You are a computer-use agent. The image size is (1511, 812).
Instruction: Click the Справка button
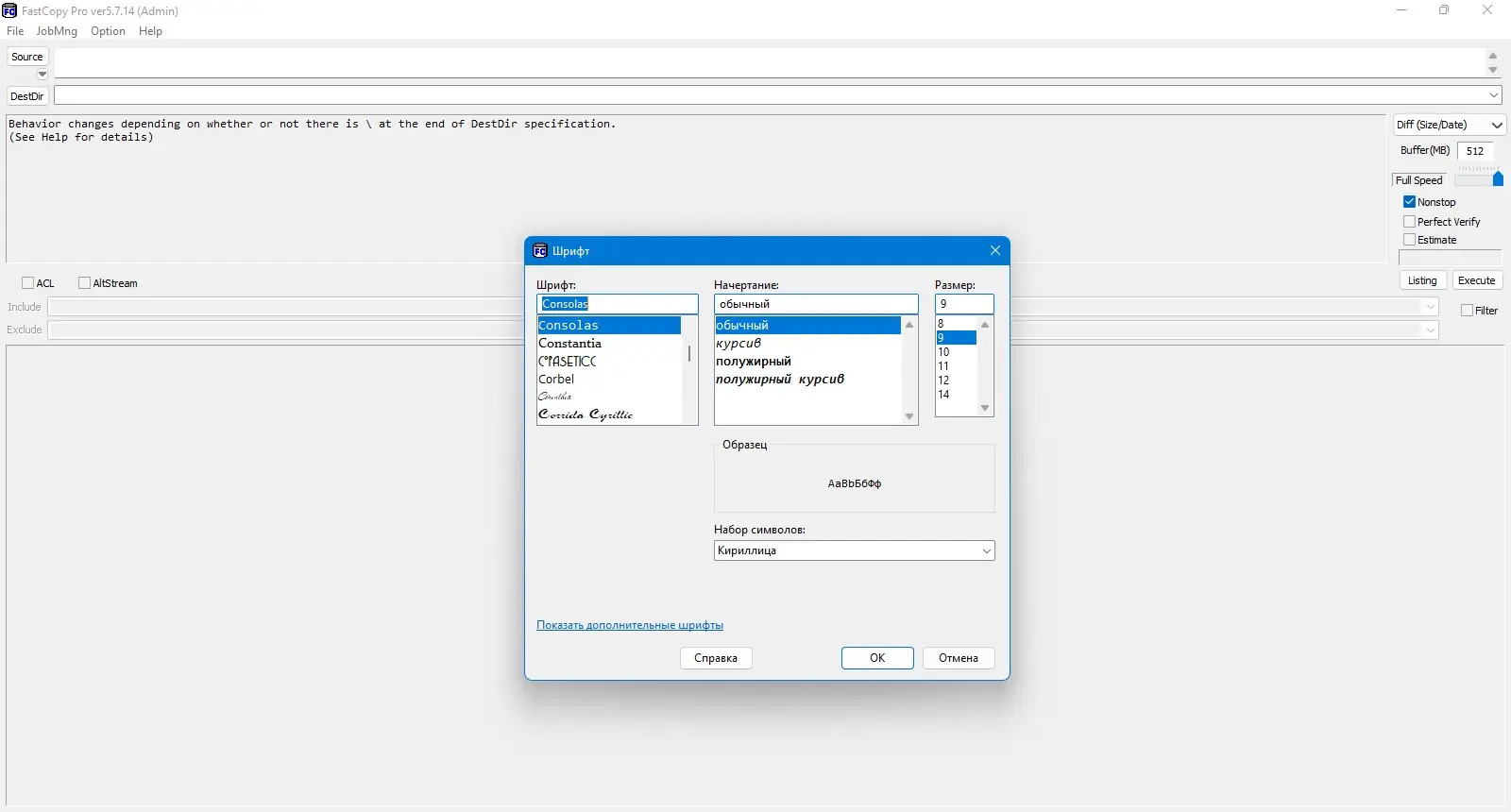point(716,658)
